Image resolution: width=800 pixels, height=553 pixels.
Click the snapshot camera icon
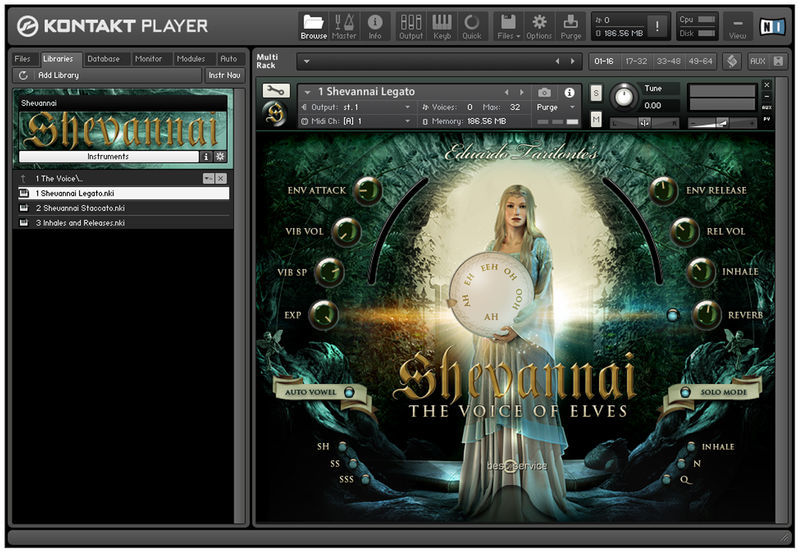coord(544,92)
